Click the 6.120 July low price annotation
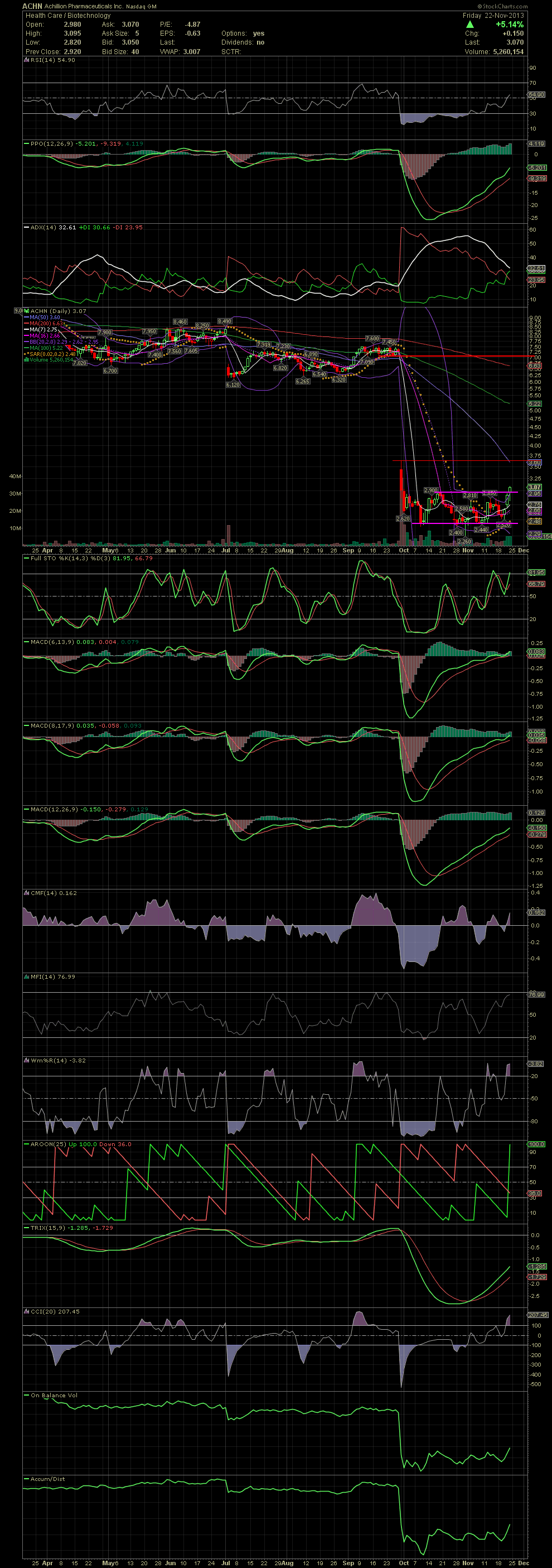 [233, 384]
